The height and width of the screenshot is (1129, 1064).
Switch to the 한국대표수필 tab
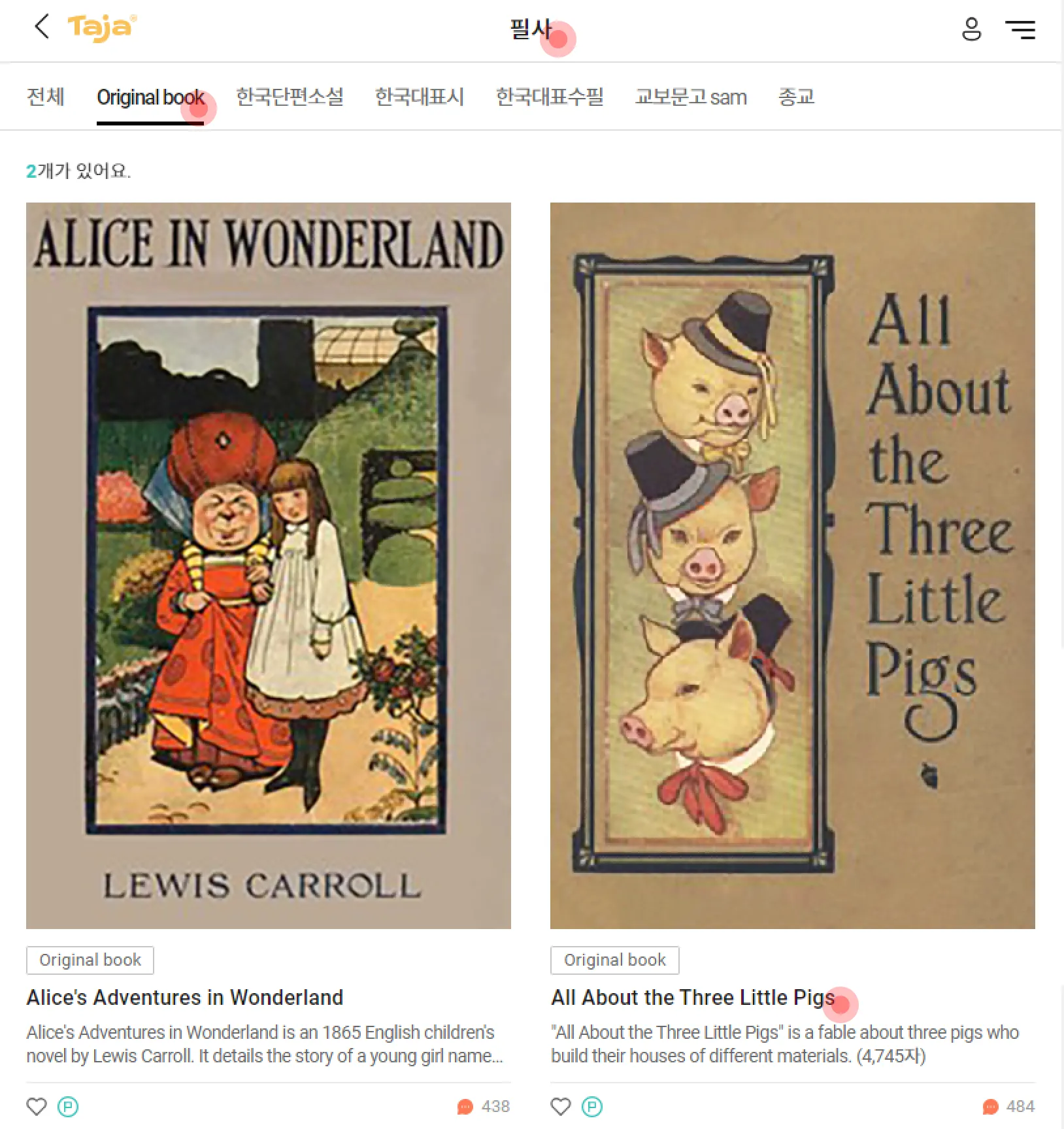coord(550,97)
